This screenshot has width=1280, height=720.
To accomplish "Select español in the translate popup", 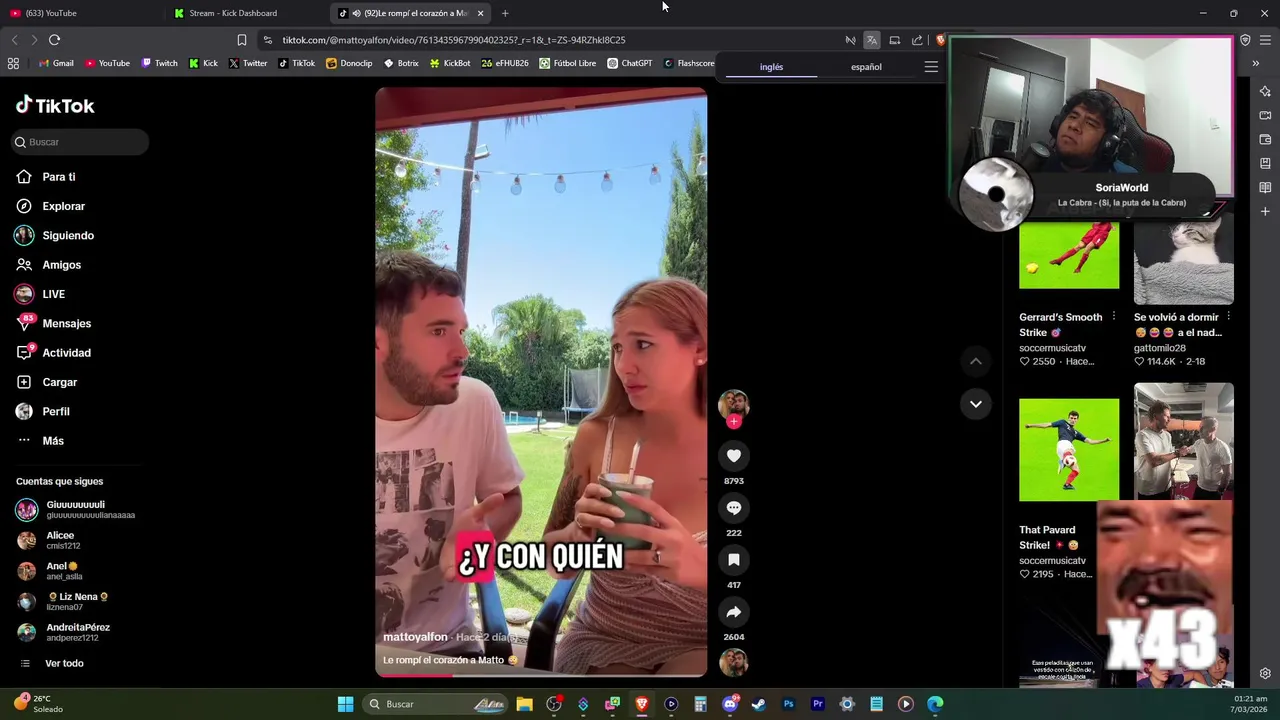I will point(866,67).
